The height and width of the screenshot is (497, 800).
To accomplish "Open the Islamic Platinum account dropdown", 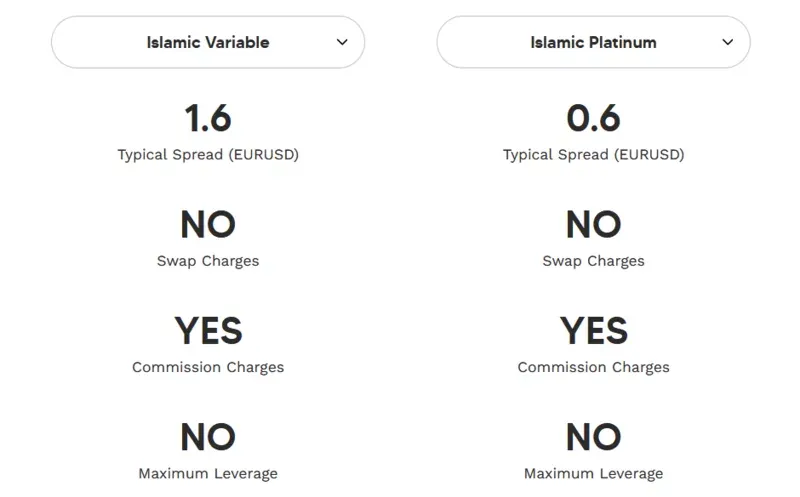I will pos(593,42).
